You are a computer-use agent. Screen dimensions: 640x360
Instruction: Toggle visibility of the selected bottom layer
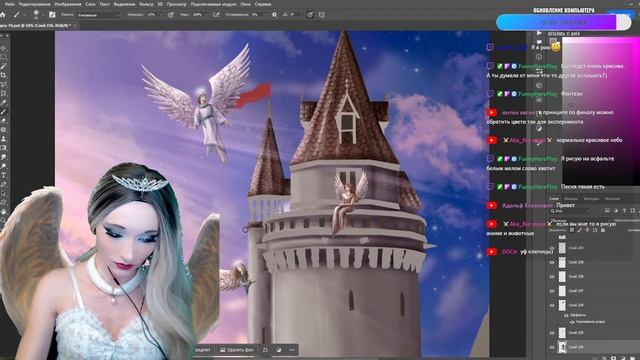pyautogui.click(x=552, y=347)
